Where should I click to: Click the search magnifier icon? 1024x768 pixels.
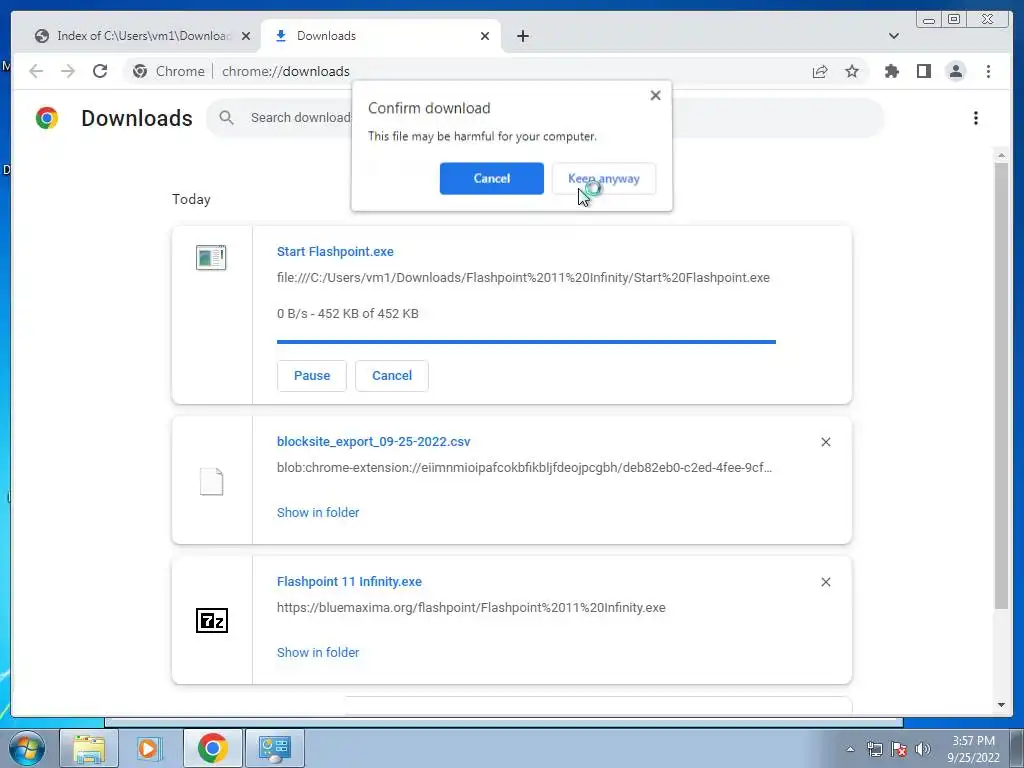(x=226, y=118)
